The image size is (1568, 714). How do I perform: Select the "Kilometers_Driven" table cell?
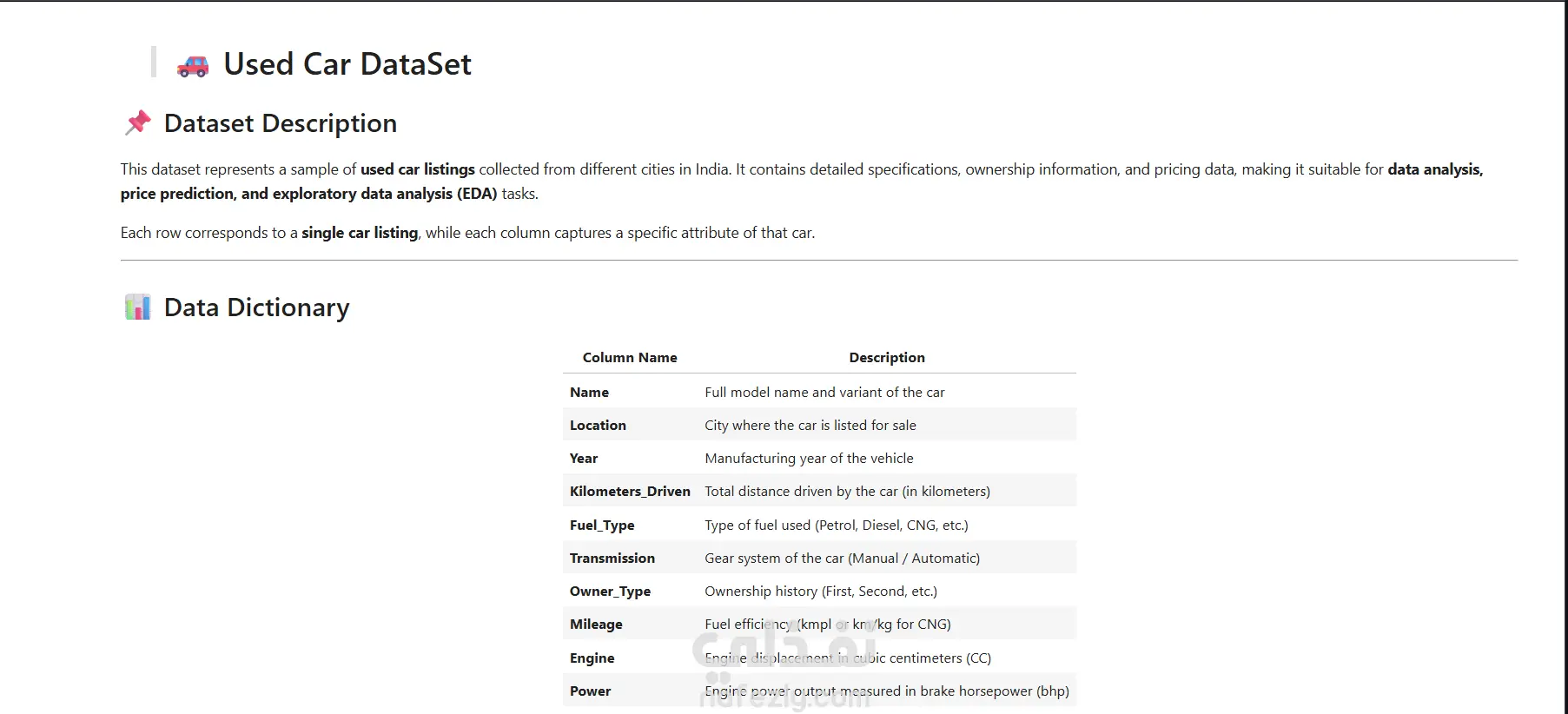(x=630, y=492)
